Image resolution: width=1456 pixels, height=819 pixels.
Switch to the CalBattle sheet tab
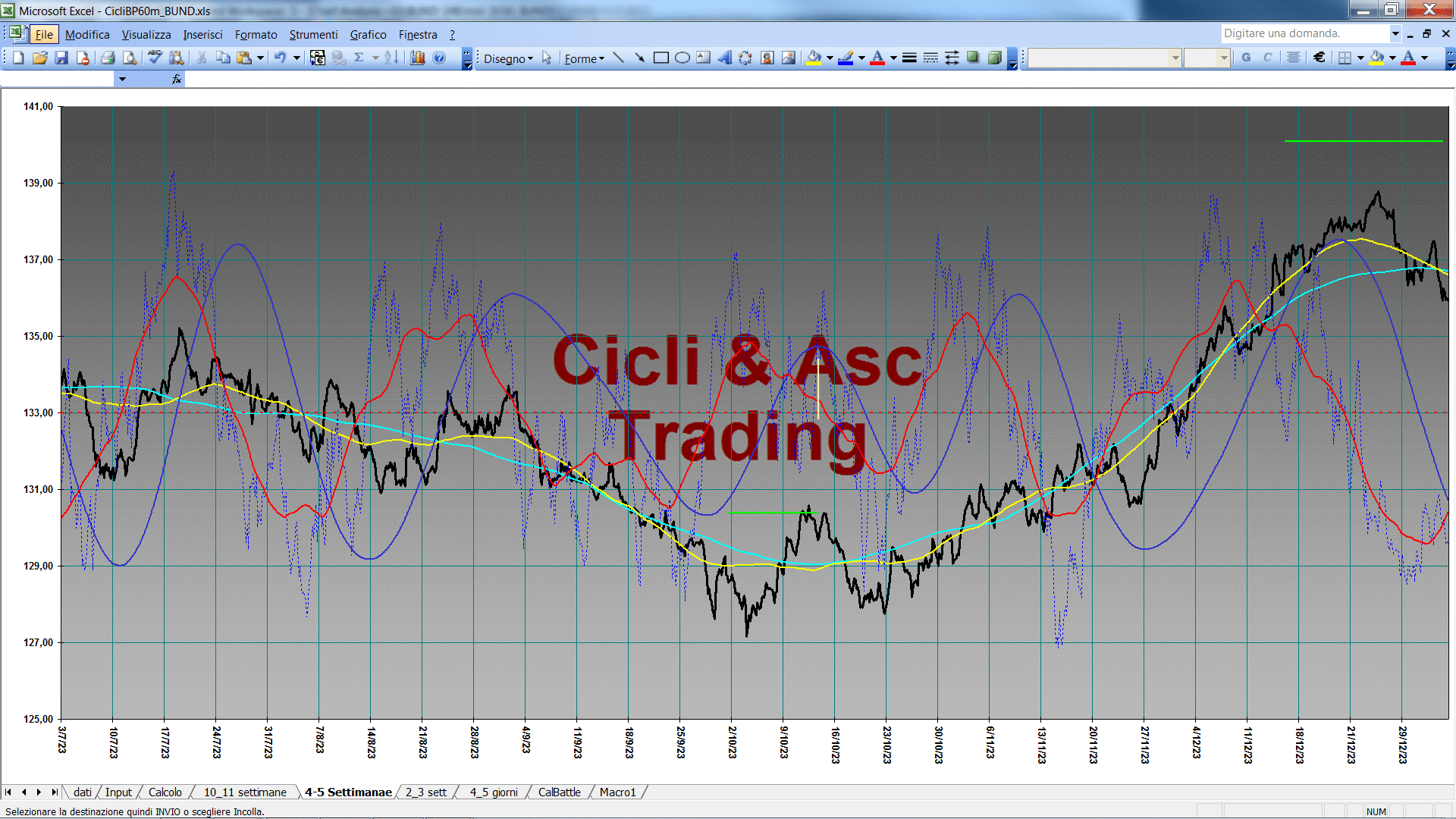559,792
